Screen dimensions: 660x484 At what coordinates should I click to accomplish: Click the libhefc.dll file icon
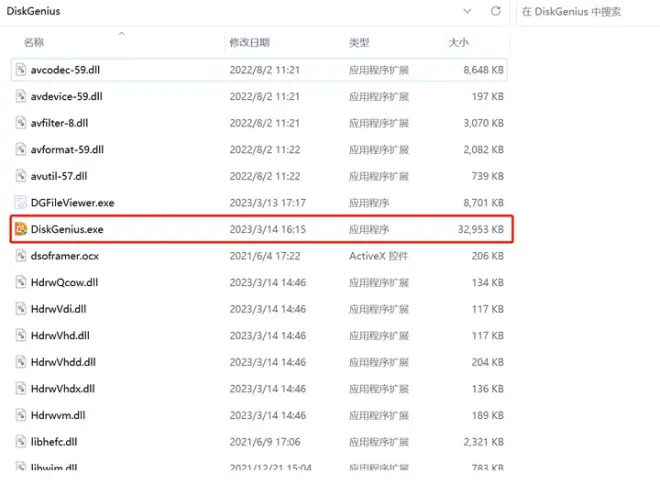21,442
